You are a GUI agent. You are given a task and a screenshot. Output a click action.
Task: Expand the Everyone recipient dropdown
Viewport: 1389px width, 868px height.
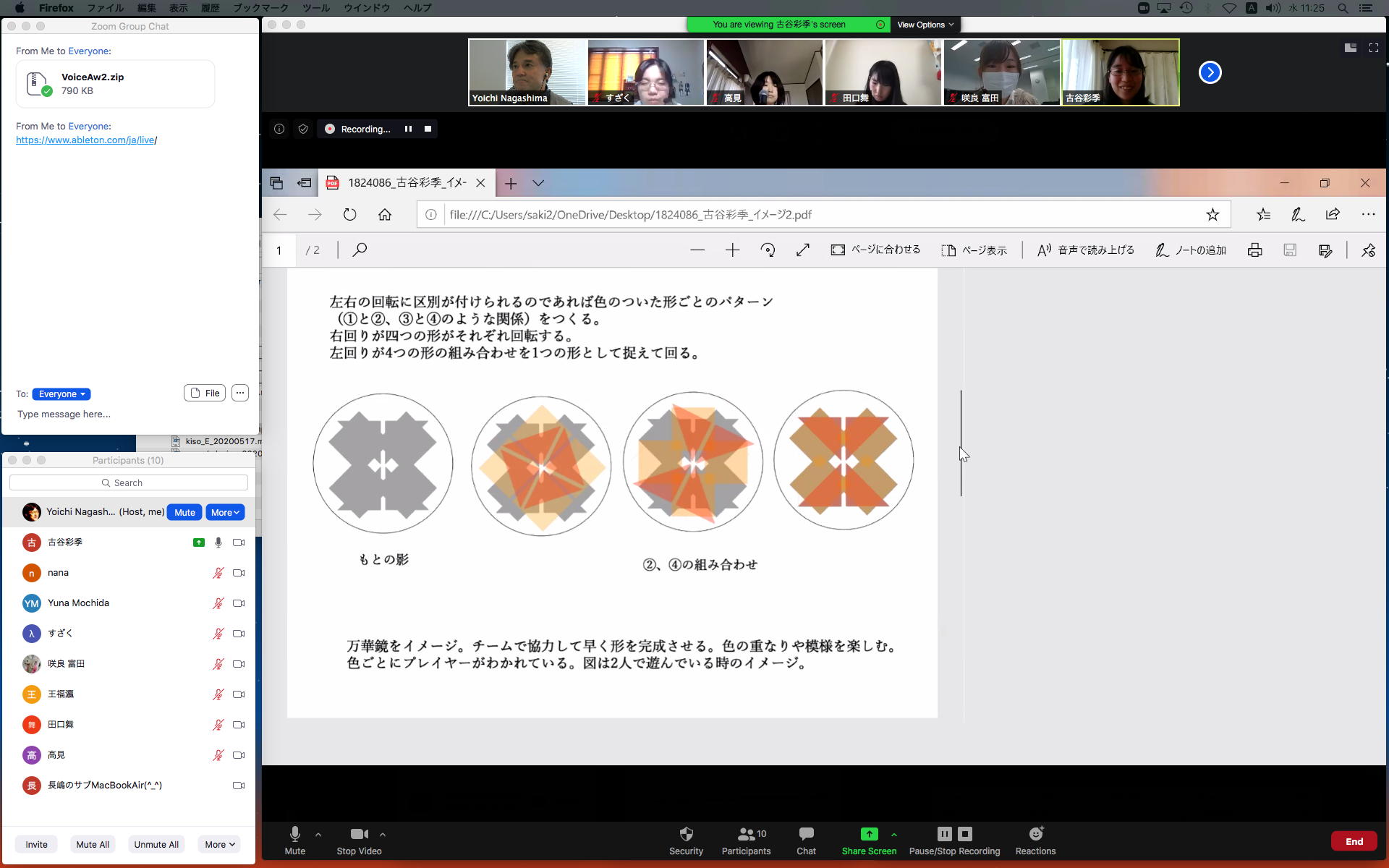[x=61, y=394]
